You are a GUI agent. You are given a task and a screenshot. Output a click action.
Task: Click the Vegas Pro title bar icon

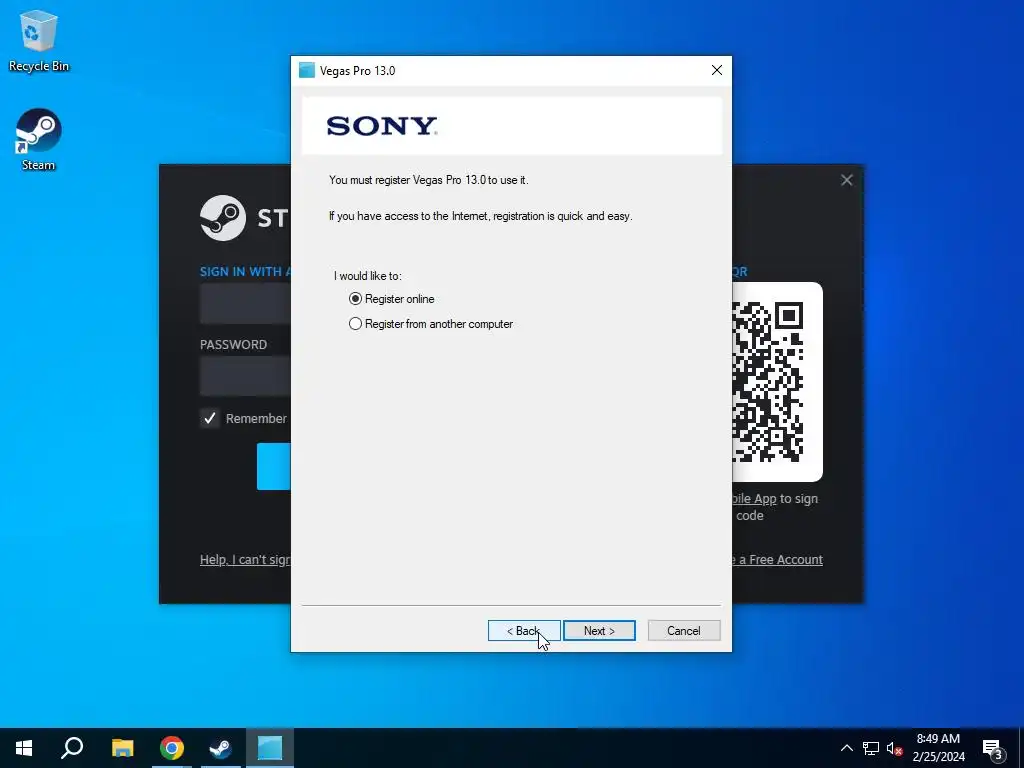click(306, 71)
